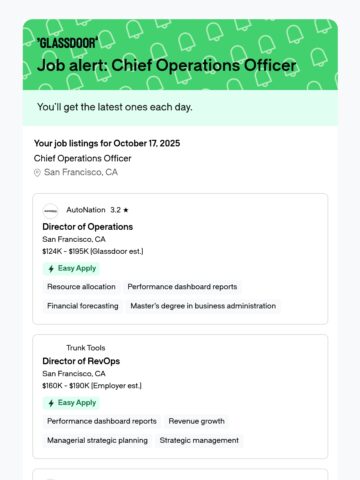Click the lightning bolt icon on Trunk Tools' Easy Apply

(x=51, y=403)
